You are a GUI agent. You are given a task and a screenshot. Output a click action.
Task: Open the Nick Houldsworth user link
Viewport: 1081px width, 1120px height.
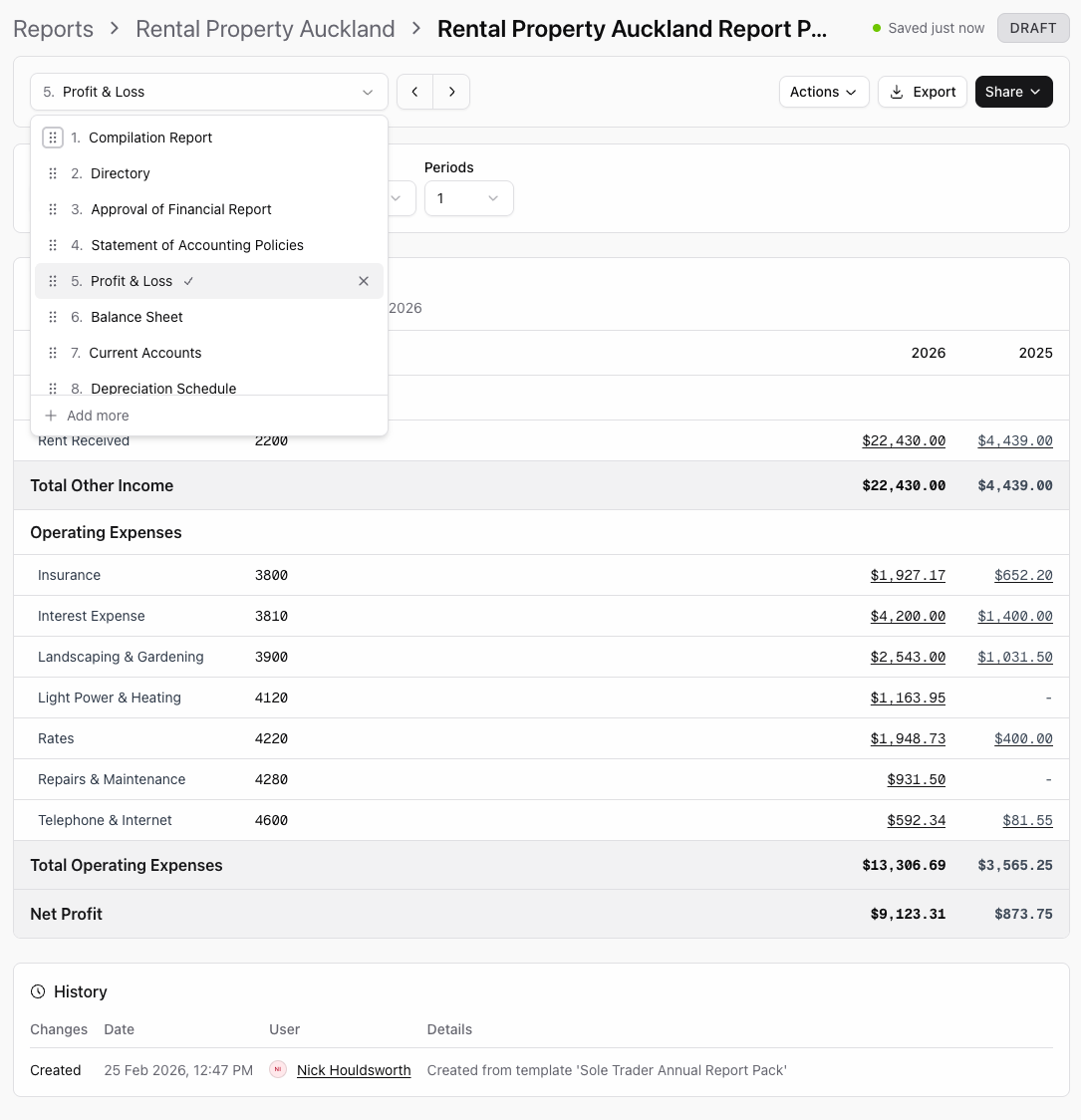pyautogui.click(x=354, y=1070)
